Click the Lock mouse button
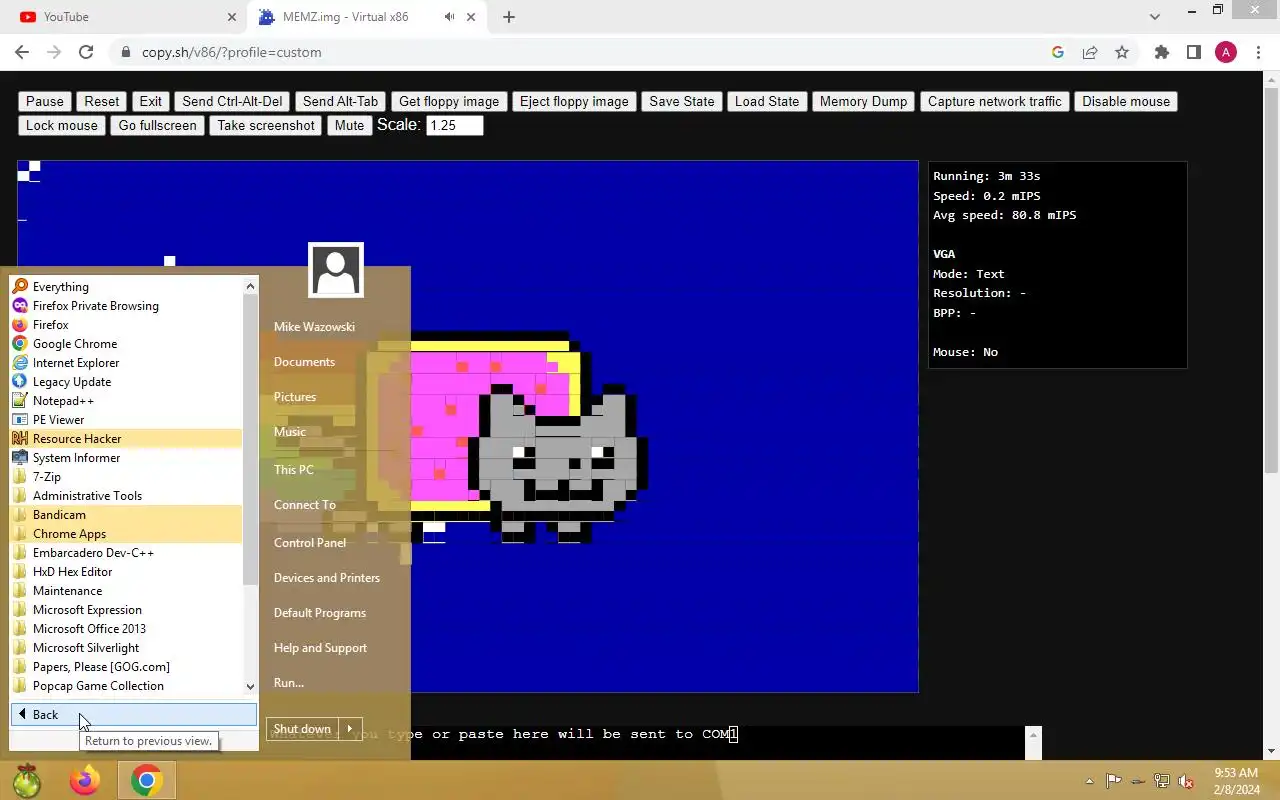This screenshot has height=800, width=1280. tap(62, 125)
